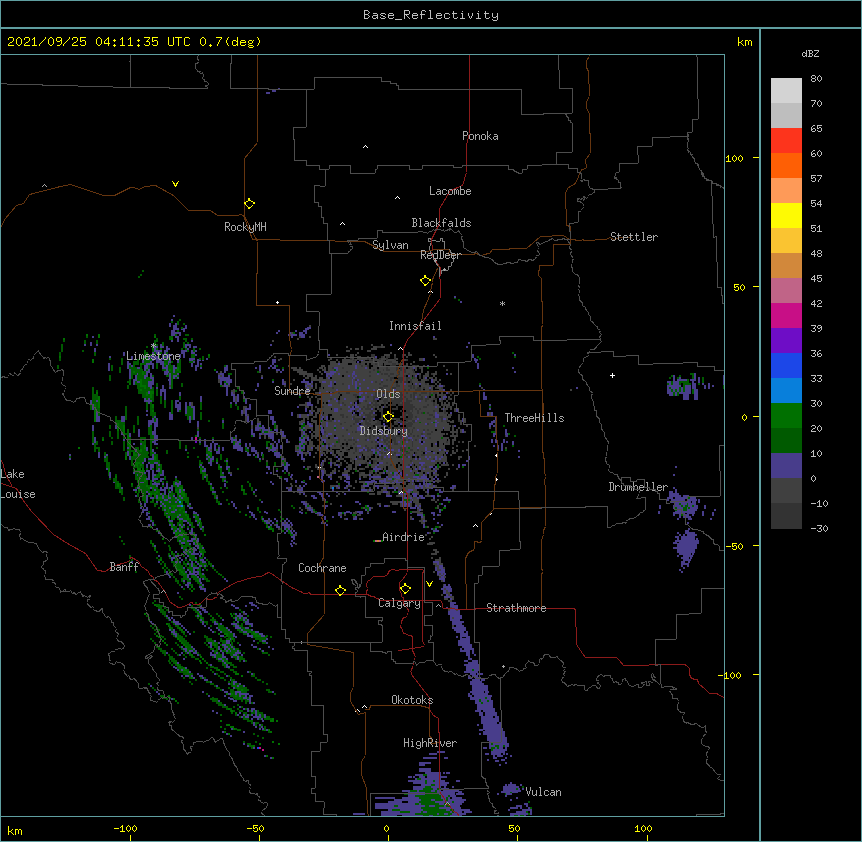Pick the light blue 30-33 dBZ legend swatch
862x842 pixels.
(x=786, y=391)
